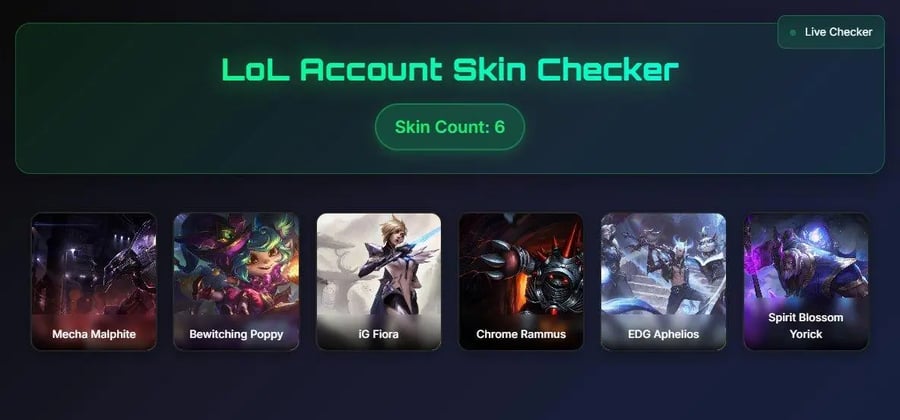Click the LoL Account Skin Checker title
Screen dimensions: 900x420
pos(450,69)
